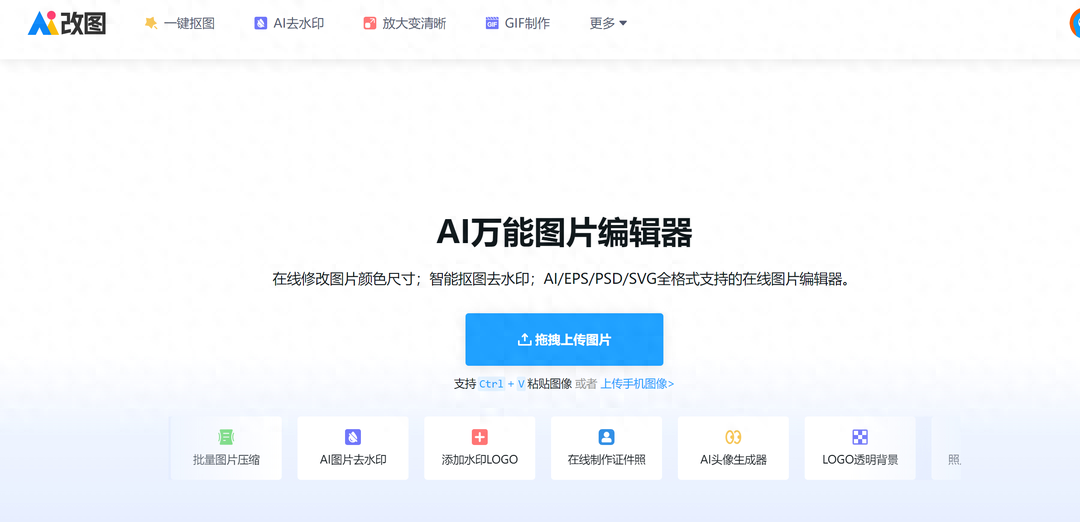Select the 批量图片压缩 card label

click(x=226, y=461)
